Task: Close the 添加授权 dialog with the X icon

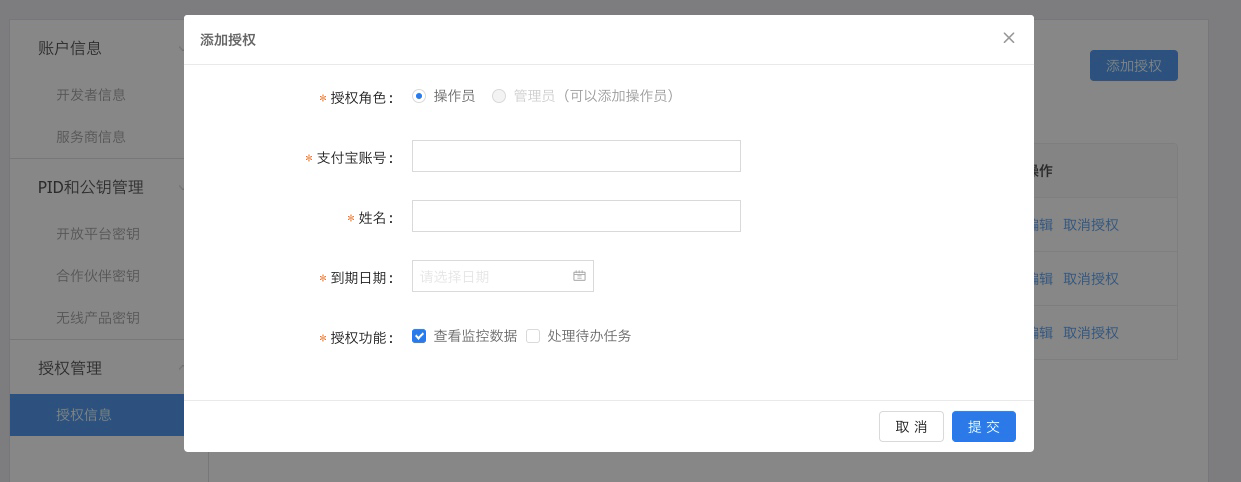Action: click(1009, 38)
